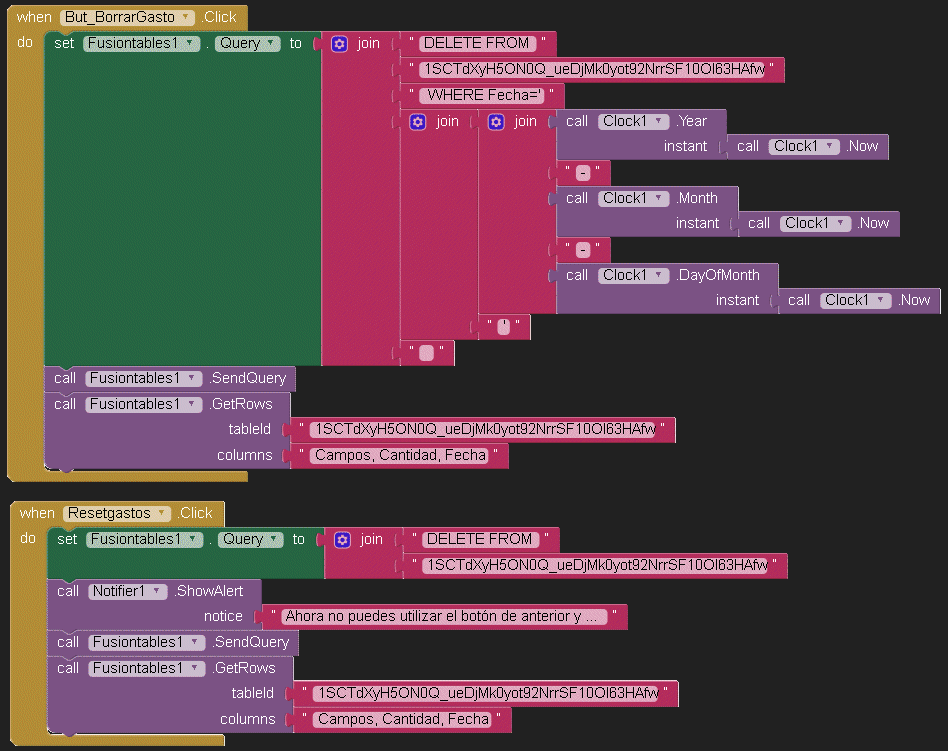Open the Notifier1 component dropdown
This screenshot has height=751, width=948.
click(157, 591)
